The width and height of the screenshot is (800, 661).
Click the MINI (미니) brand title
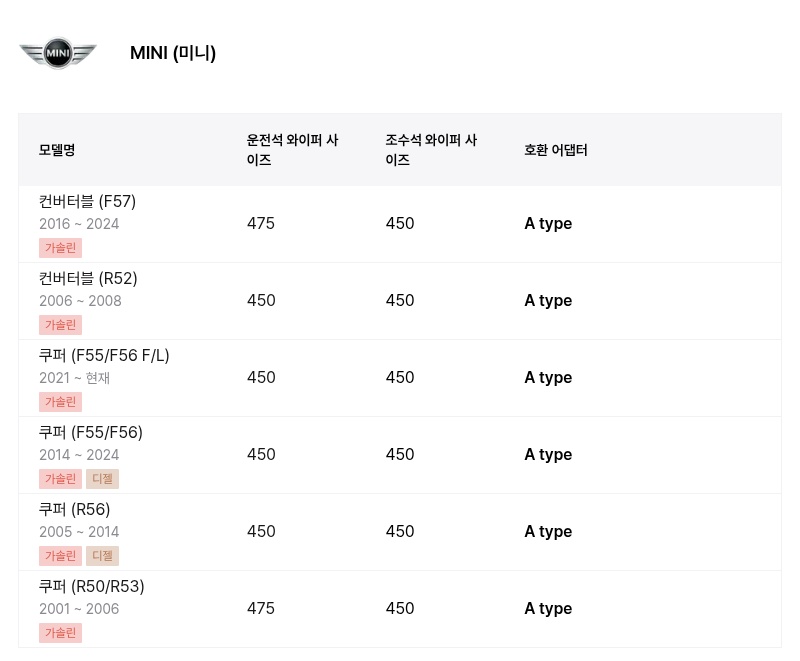[173, 53]
